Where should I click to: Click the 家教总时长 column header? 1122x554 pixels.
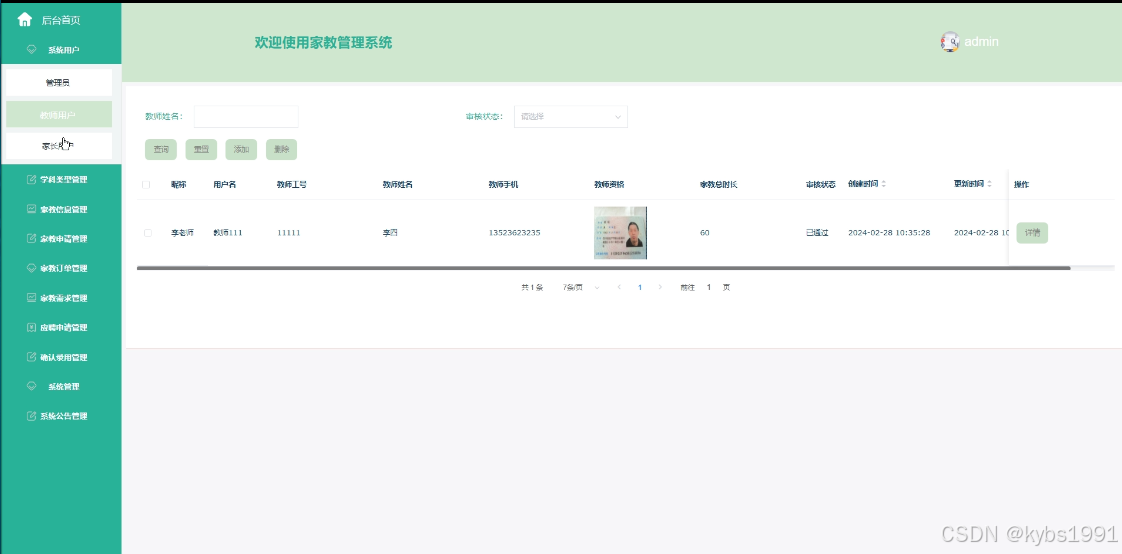(x=718, y=185)
